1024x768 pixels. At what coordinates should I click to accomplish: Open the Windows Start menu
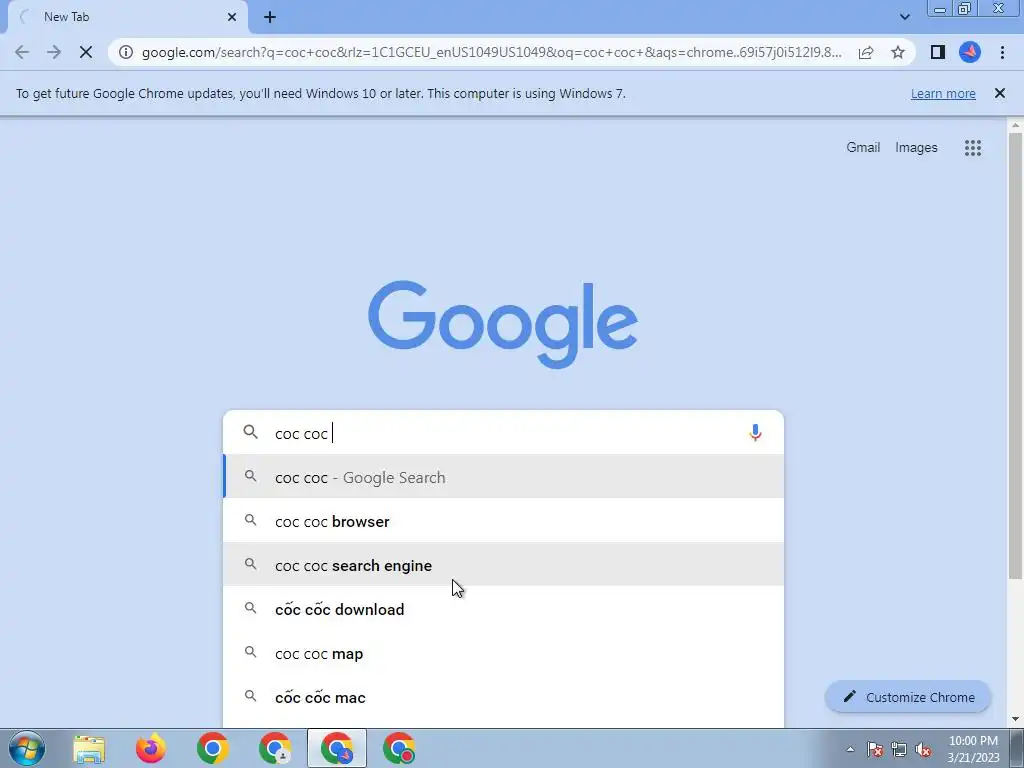coord(26,748)
